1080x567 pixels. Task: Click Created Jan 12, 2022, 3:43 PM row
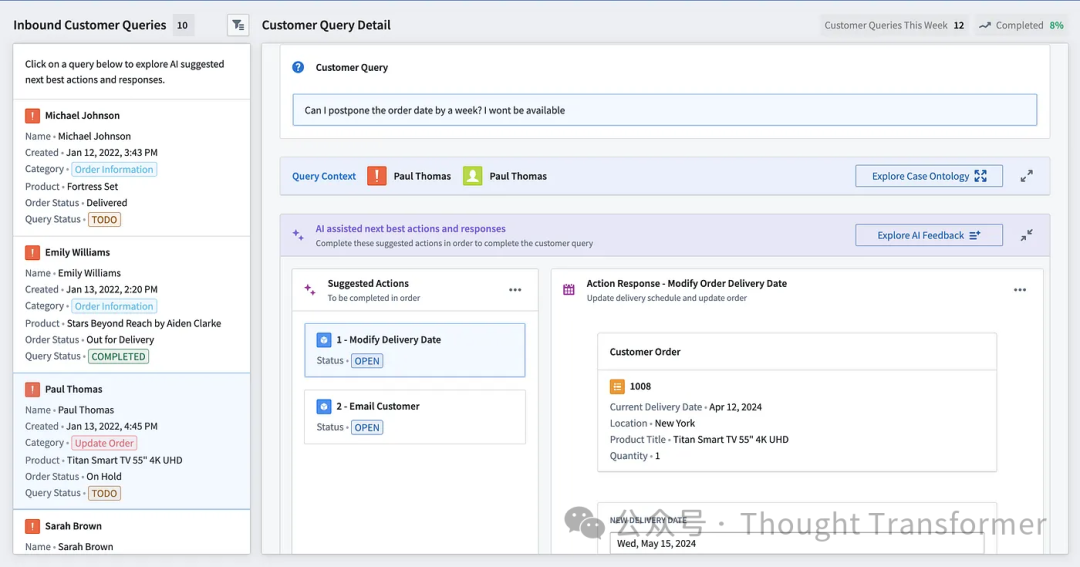click(x=91, y=153)
